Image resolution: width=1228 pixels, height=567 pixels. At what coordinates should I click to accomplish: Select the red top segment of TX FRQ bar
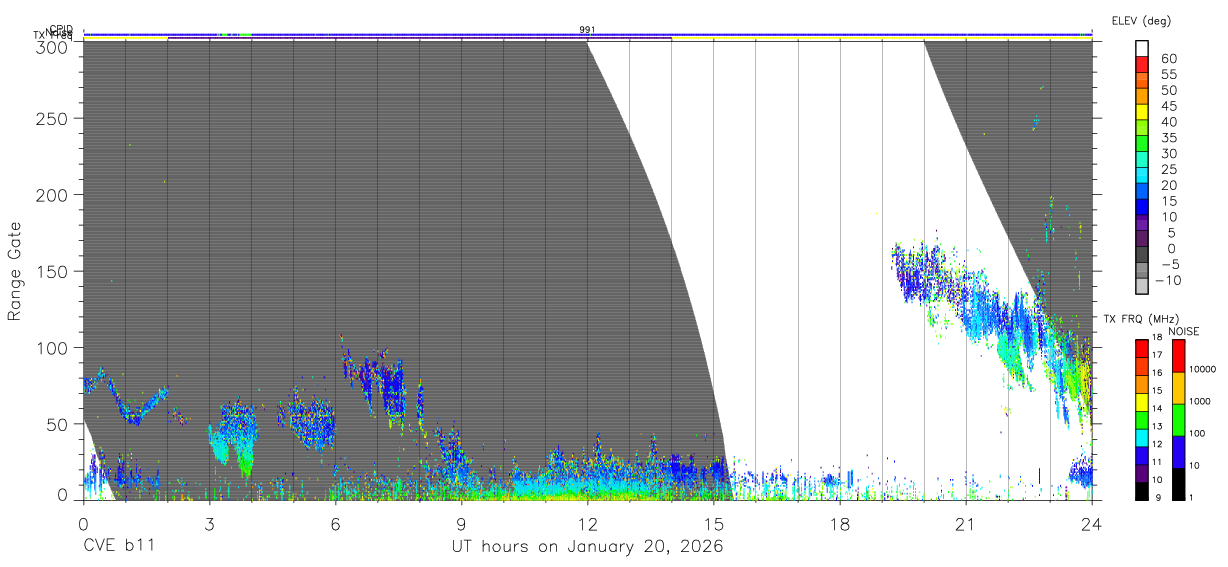coord(1142,348)
